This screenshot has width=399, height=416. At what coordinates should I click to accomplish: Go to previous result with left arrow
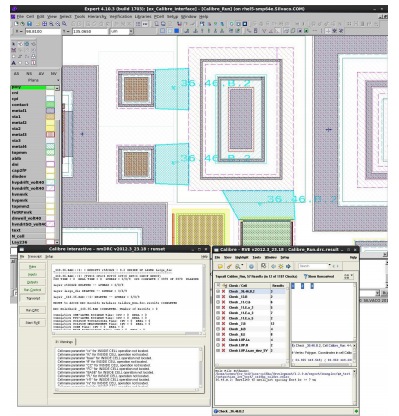[273, 266]
